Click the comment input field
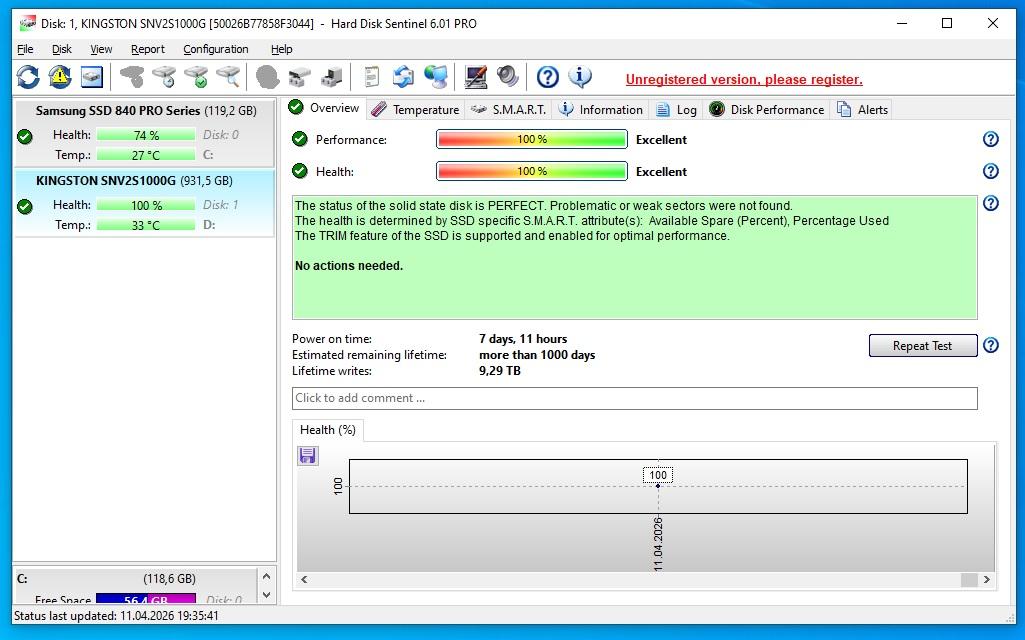Viewport: 1025px width, 640px height. pos(634,398)
